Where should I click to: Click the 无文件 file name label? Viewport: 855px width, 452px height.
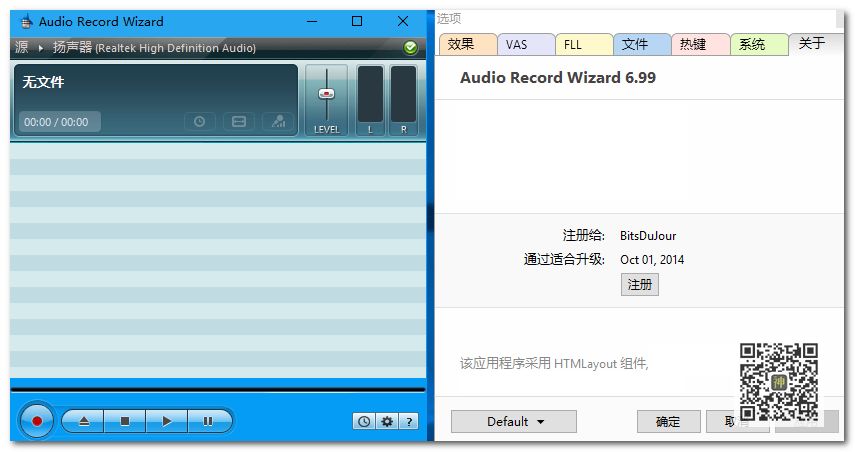pos(43,82)
